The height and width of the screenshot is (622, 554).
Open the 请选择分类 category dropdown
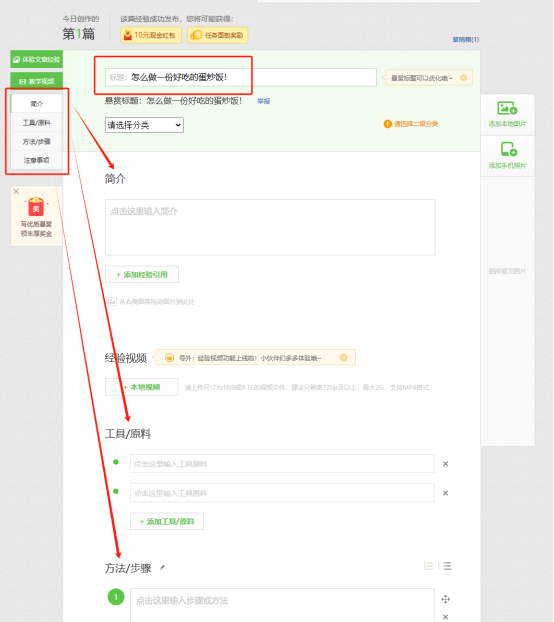[x=144, y=125]
